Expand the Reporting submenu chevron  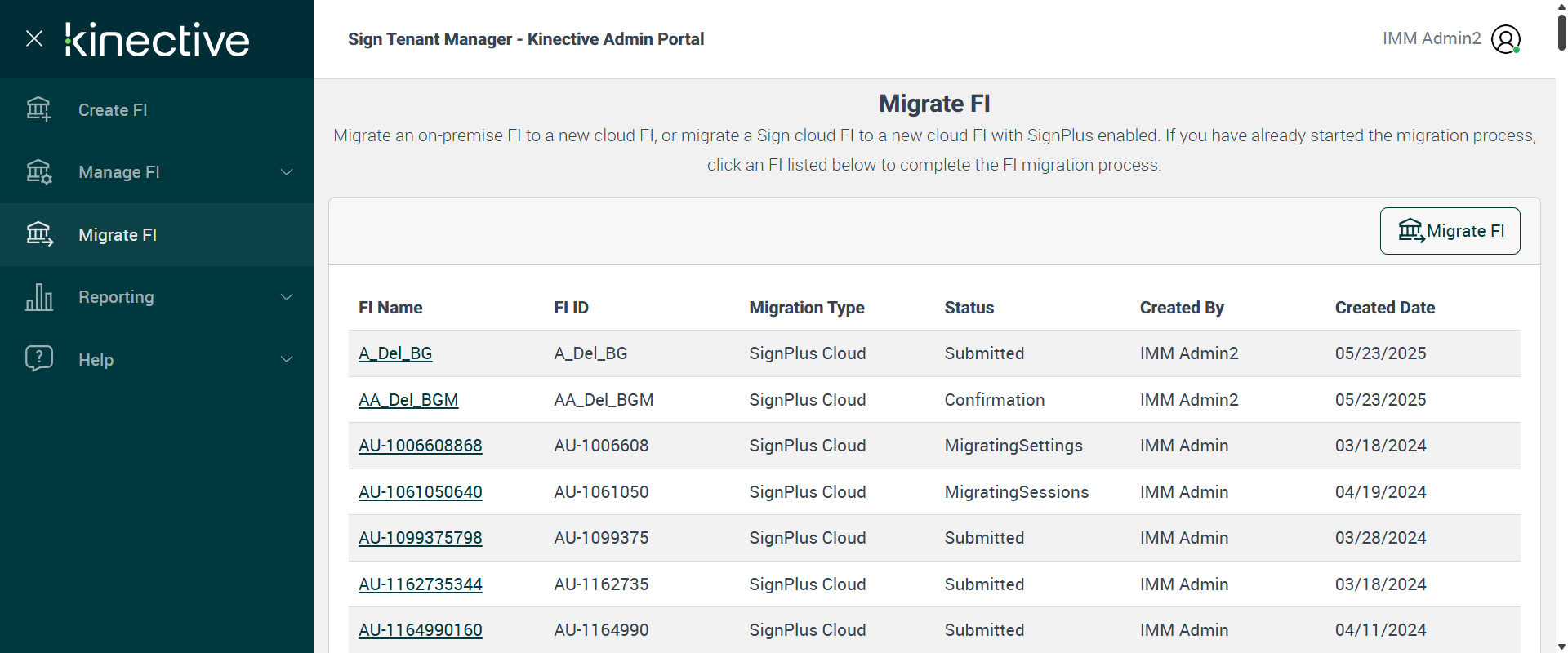pos(287,297)
